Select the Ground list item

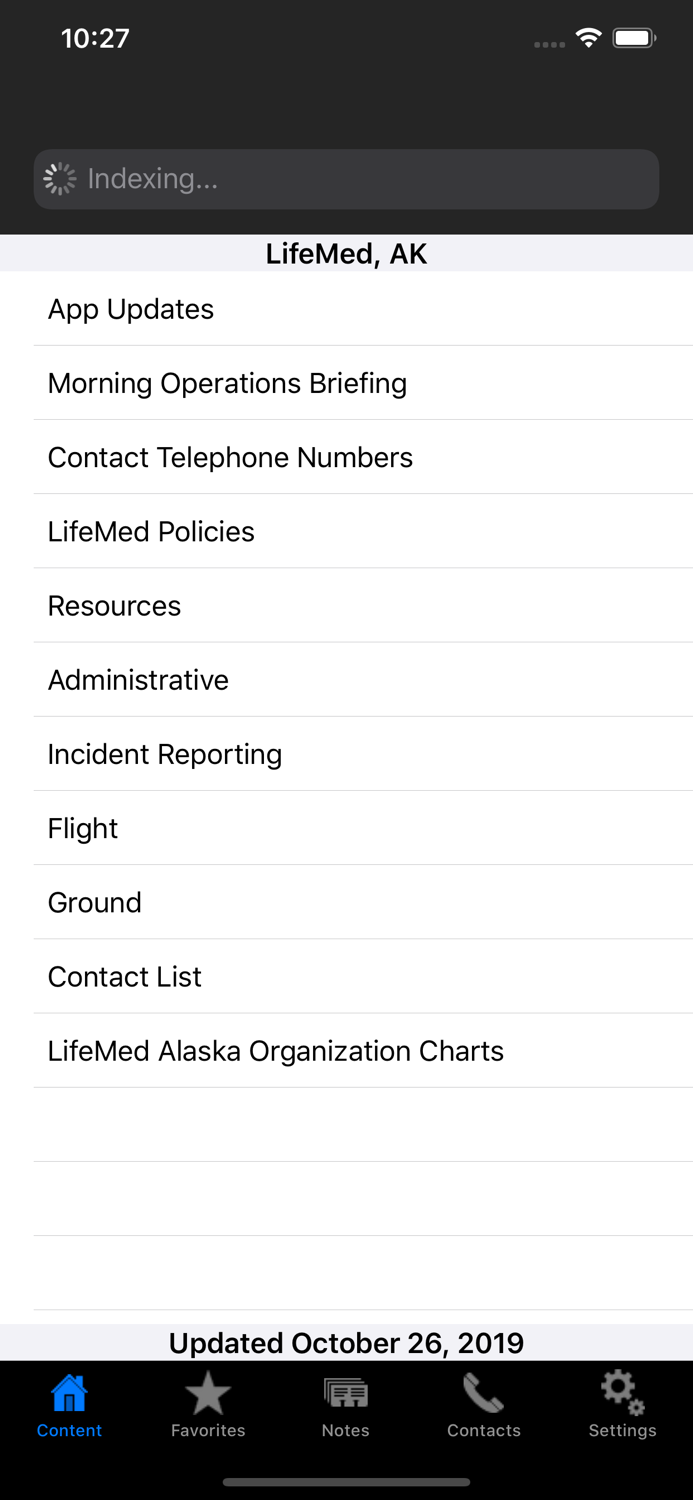[94, 902]
